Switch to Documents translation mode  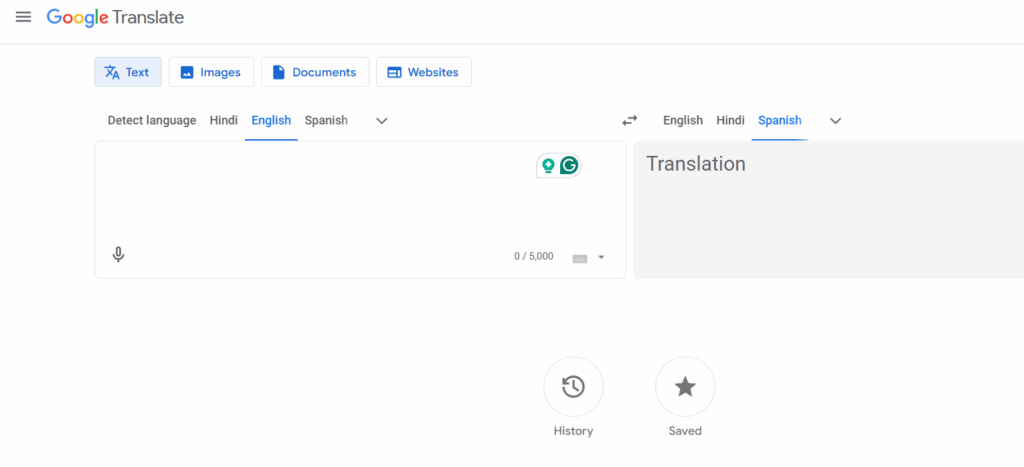(x=315, y=72)
